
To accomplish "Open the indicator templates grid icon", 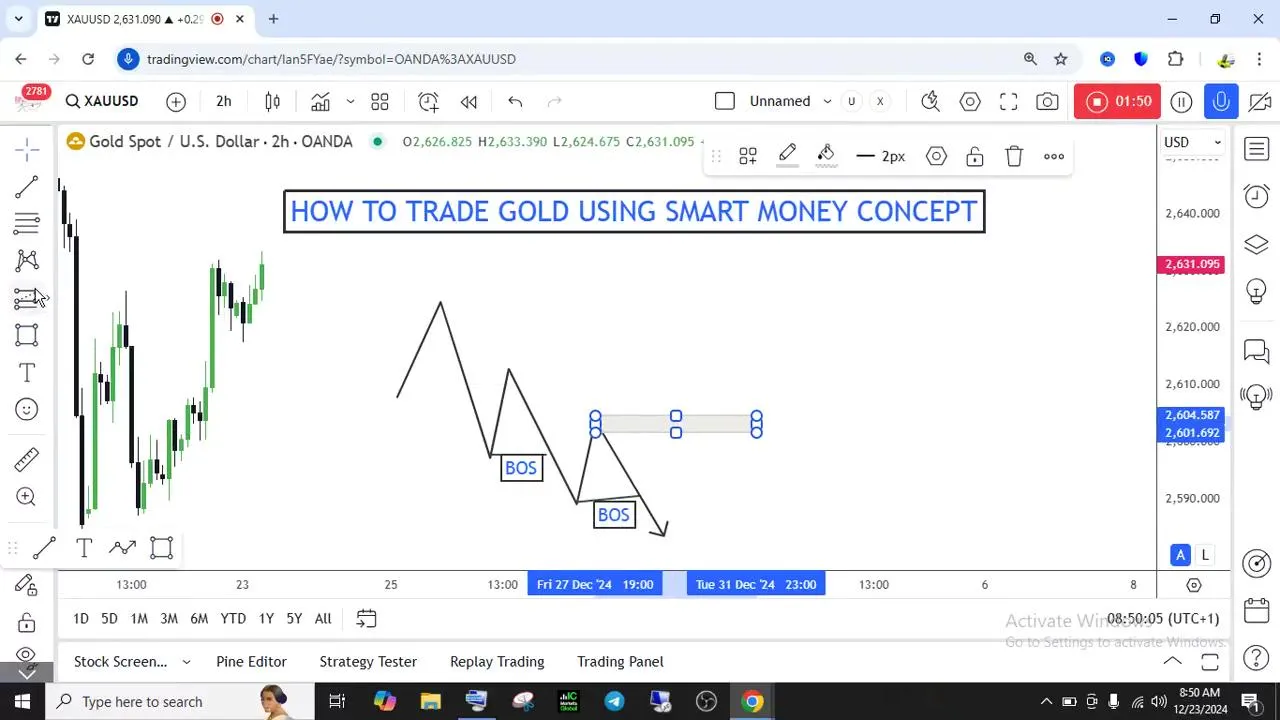I will (380, 101).
